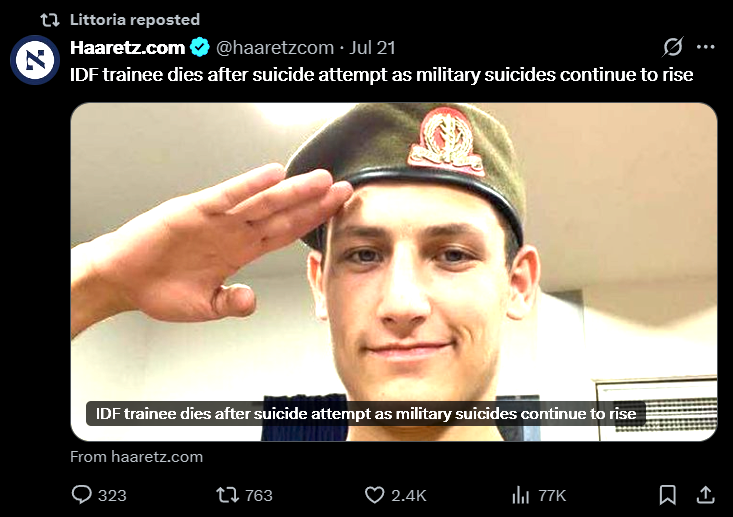
Task: Repost this Haaretz tweet
Action: coord(228,495)
